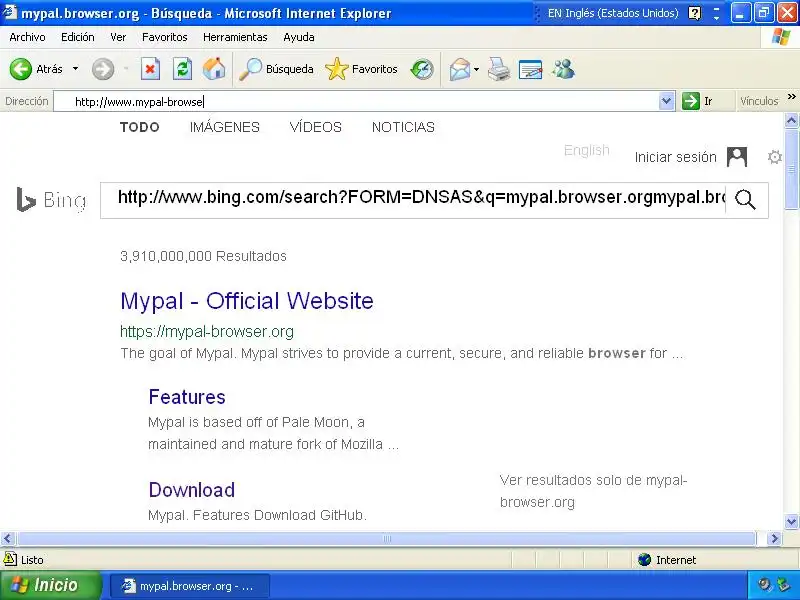Switch to the VÍDEOS tab
Viewport: 800px width, 600px height.
316,127
